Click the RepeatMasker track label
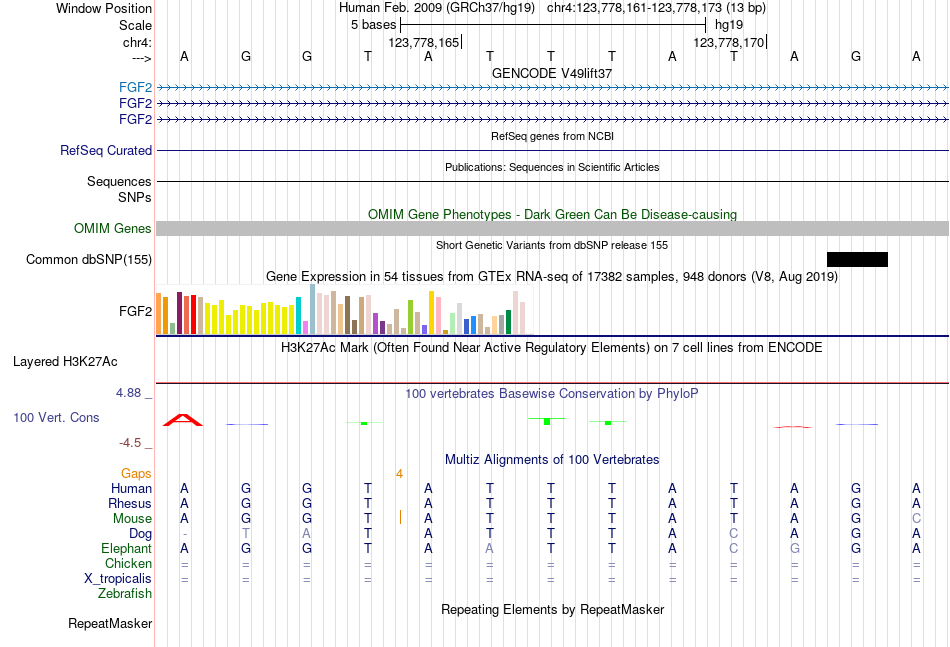 (110, 623)
